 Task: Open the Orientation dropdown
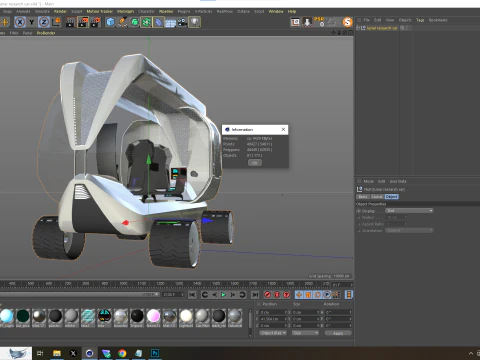coord(409,230)
